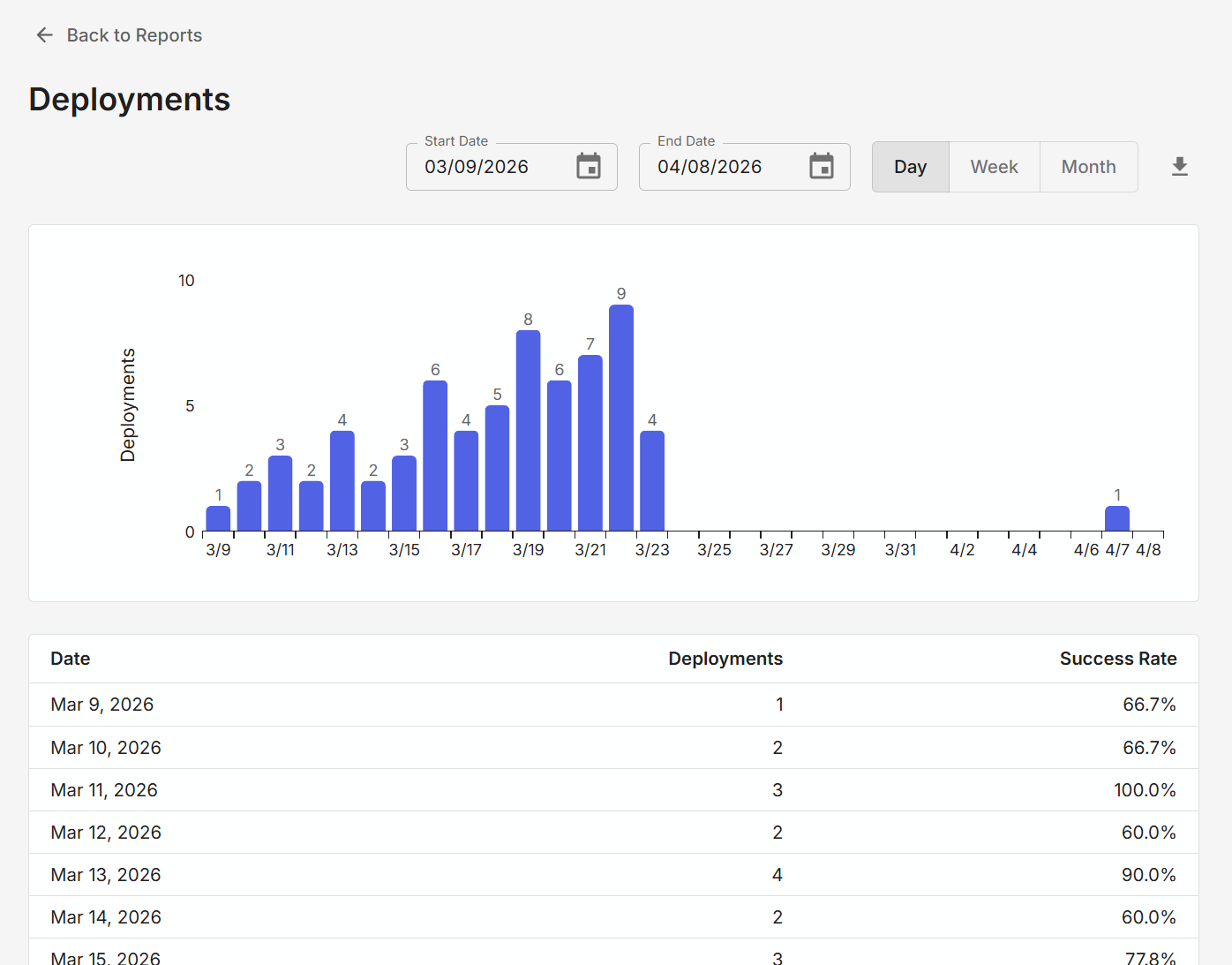Click the End Date input field
Screen dimensions: 1232x965
coord(727,167)
